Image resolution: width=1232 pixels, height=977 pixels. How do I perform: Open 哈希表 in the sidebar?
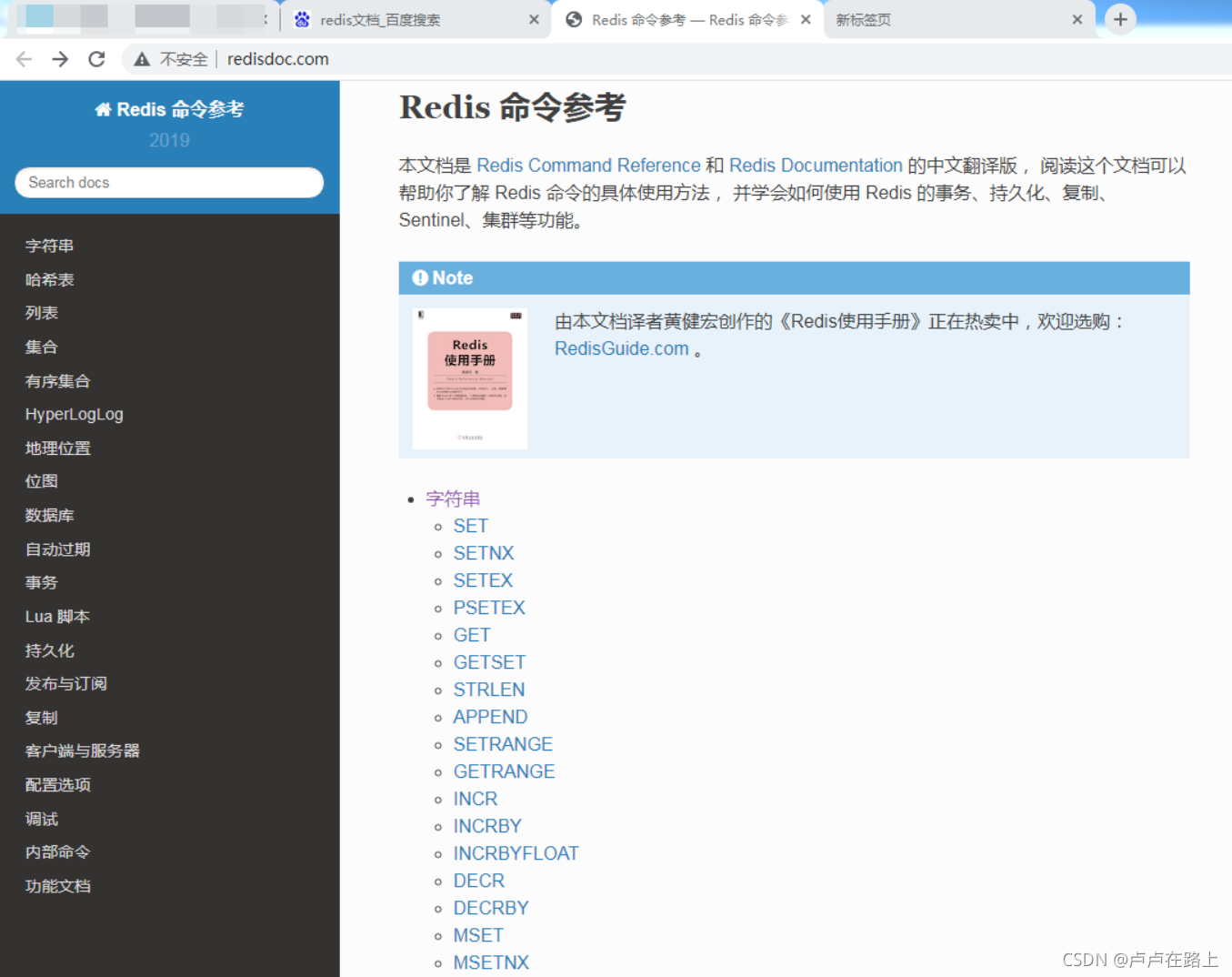point(50,279)
